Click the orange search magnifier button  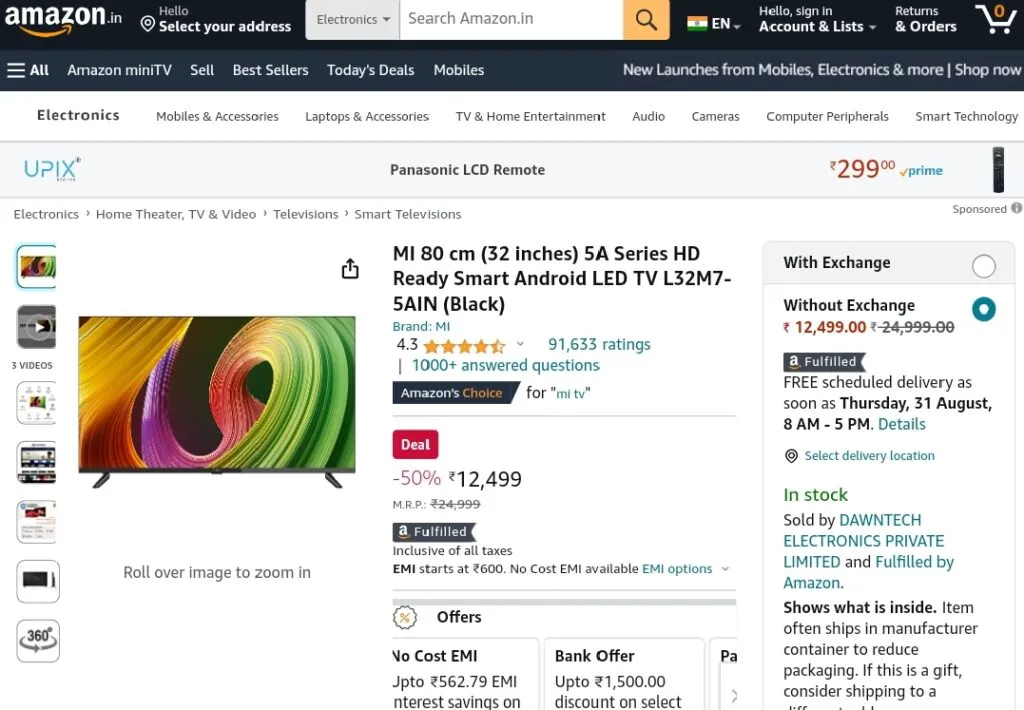pyautogui.click(x=645, y=20)
